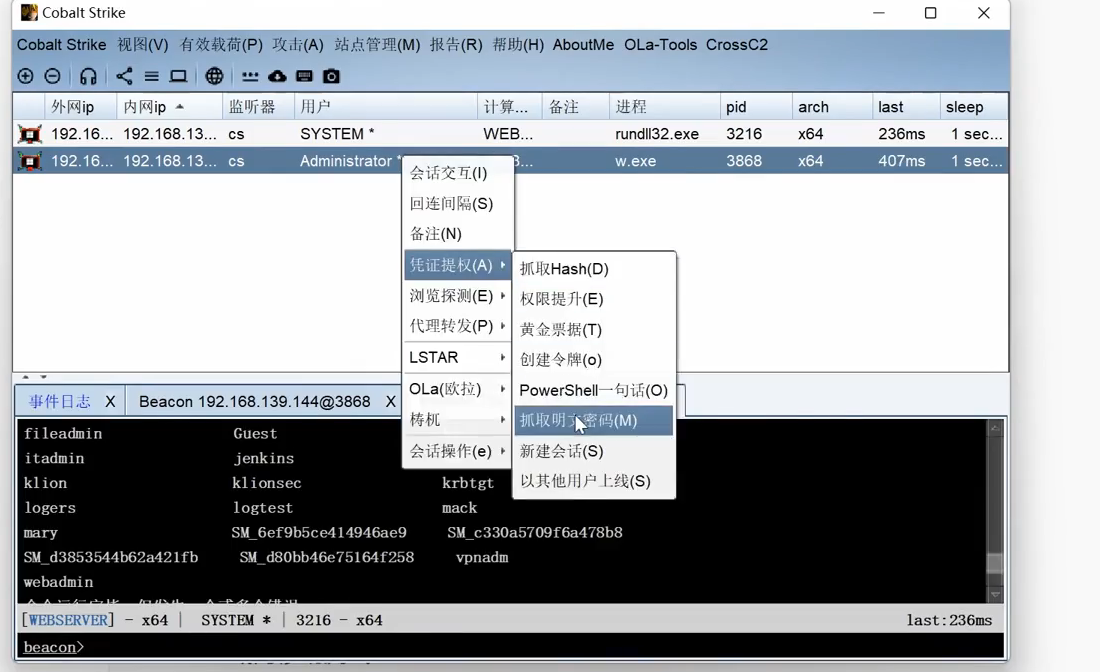This screenshot has height=672, width=1100.
Task: Choose PowerShell一句话(O) from submenu
Action: click(x=594, y=390)
